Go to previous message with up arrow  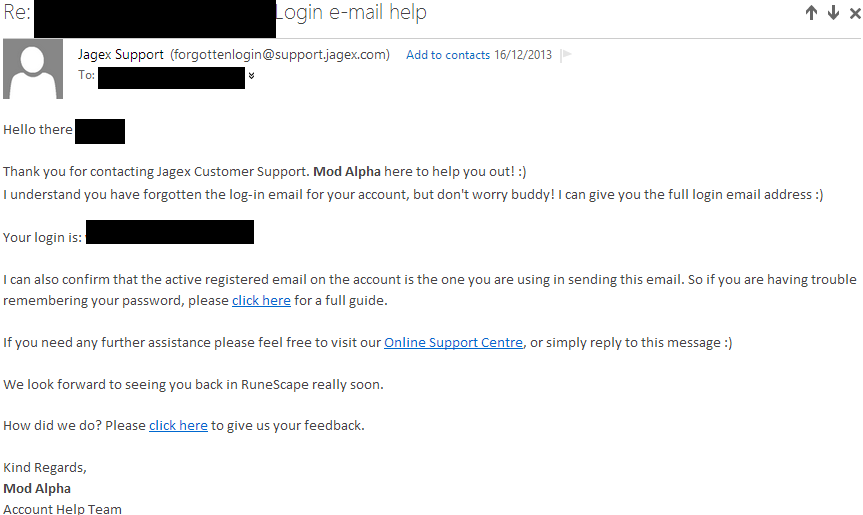[811, 13]
